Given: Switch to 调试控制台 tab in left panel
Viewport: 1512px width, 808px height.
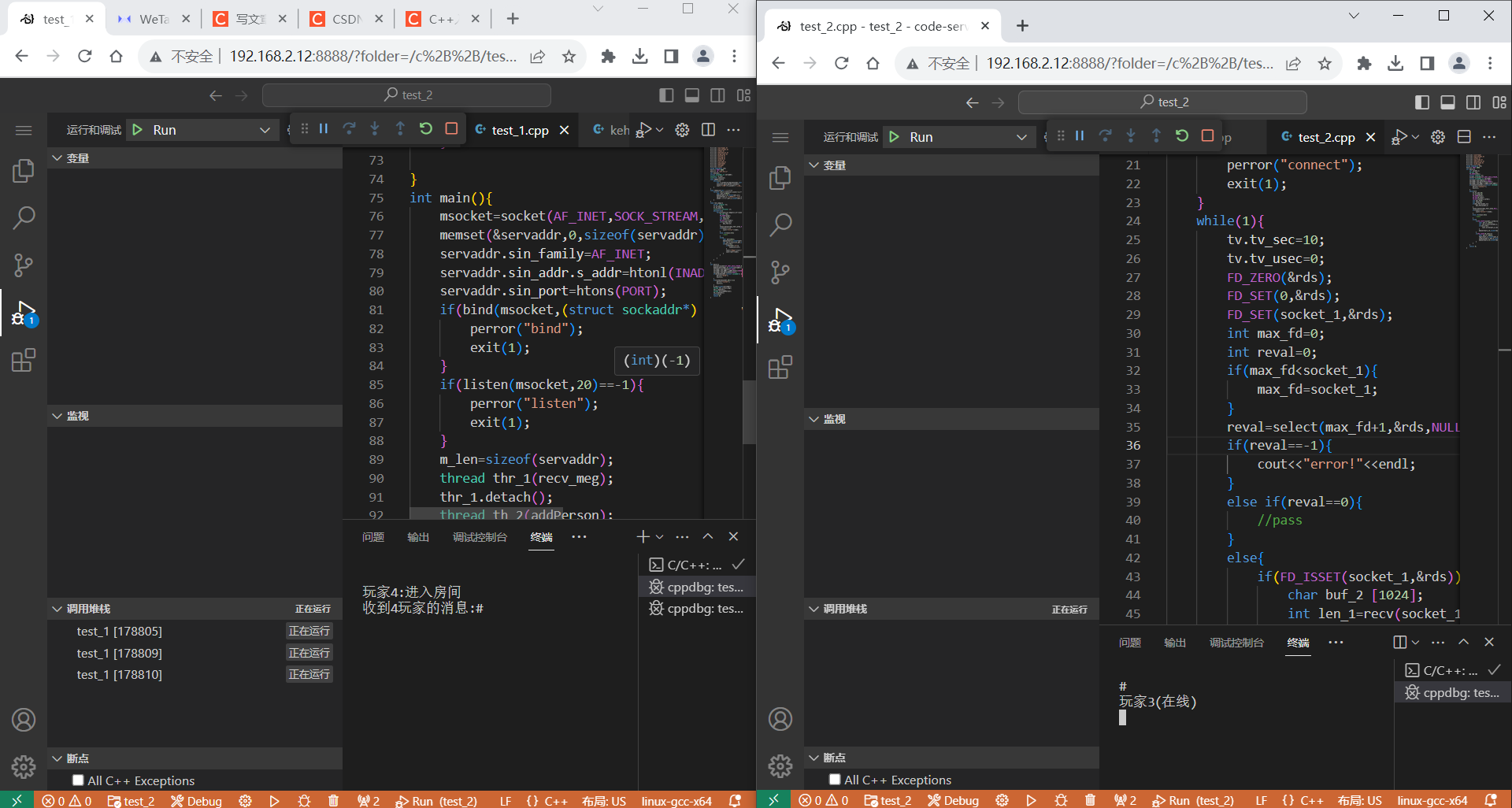Looking at the screenshot, I should click(480, 537).
